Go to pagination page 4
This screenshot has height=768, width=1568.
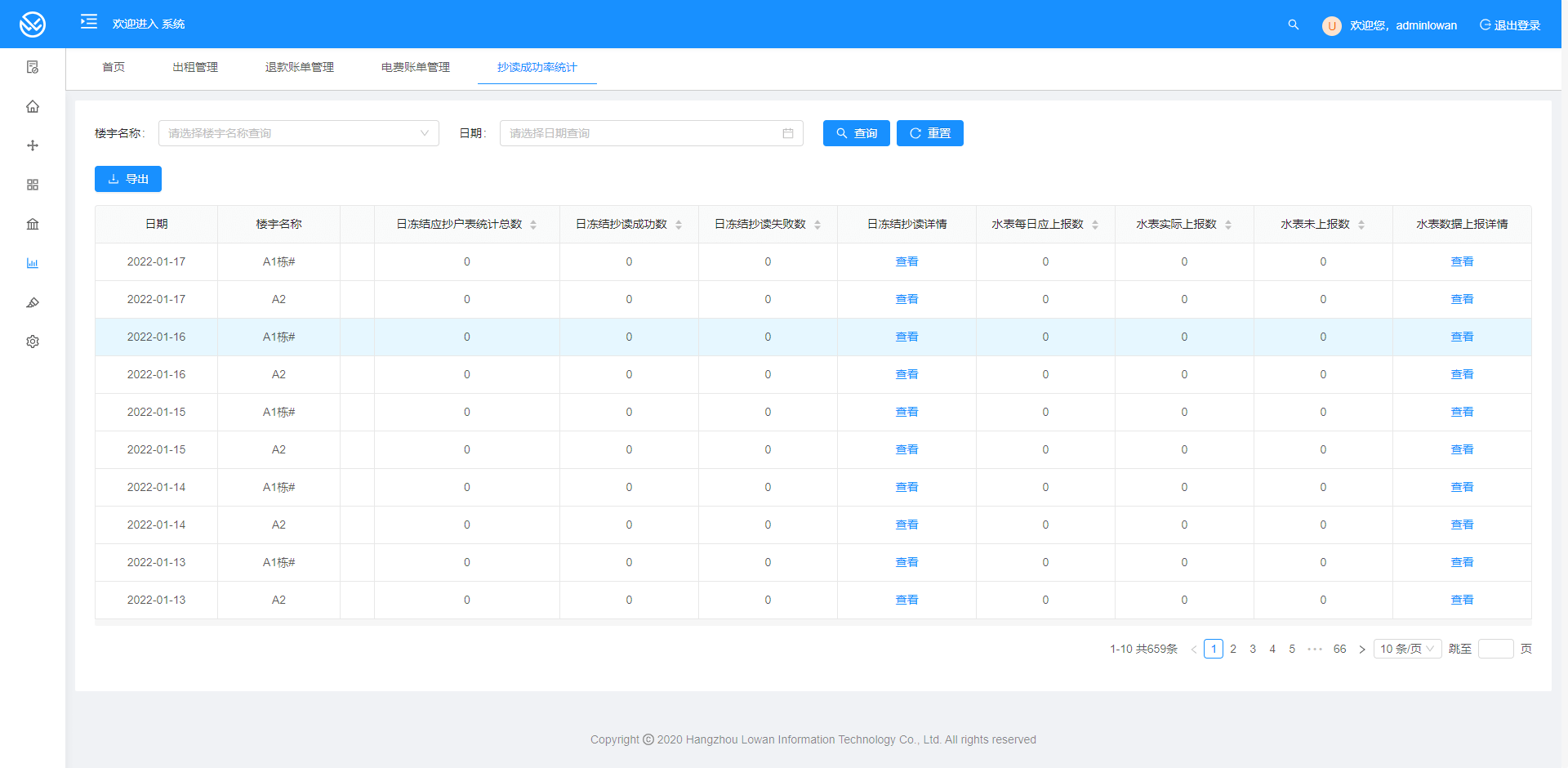coord(1272,649)
